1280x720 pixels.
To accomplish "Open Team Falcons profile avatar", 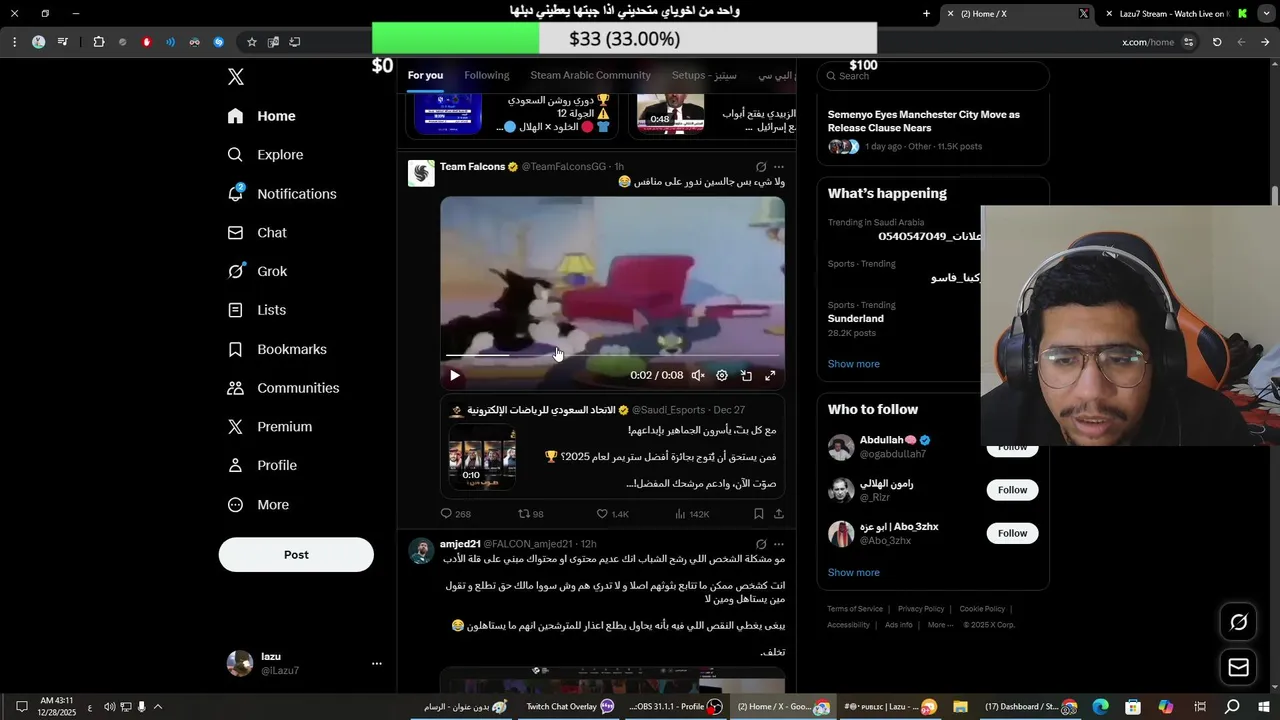I will click(x=421, y=174).
